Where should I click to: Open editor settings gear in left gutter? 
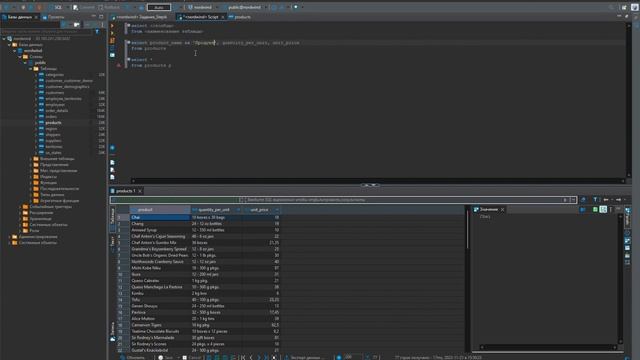(113, 148)
